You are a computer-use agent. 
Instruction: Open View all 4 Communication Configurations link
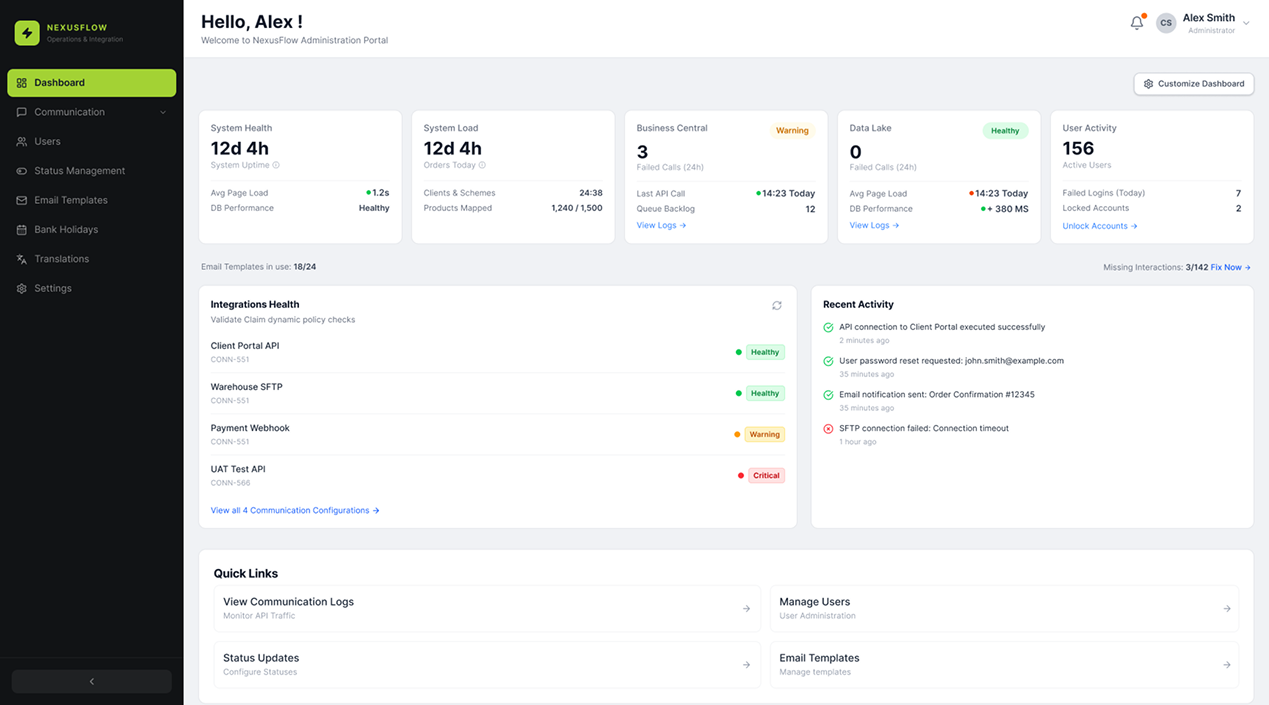pyautogui.click(x=295, y=511)
